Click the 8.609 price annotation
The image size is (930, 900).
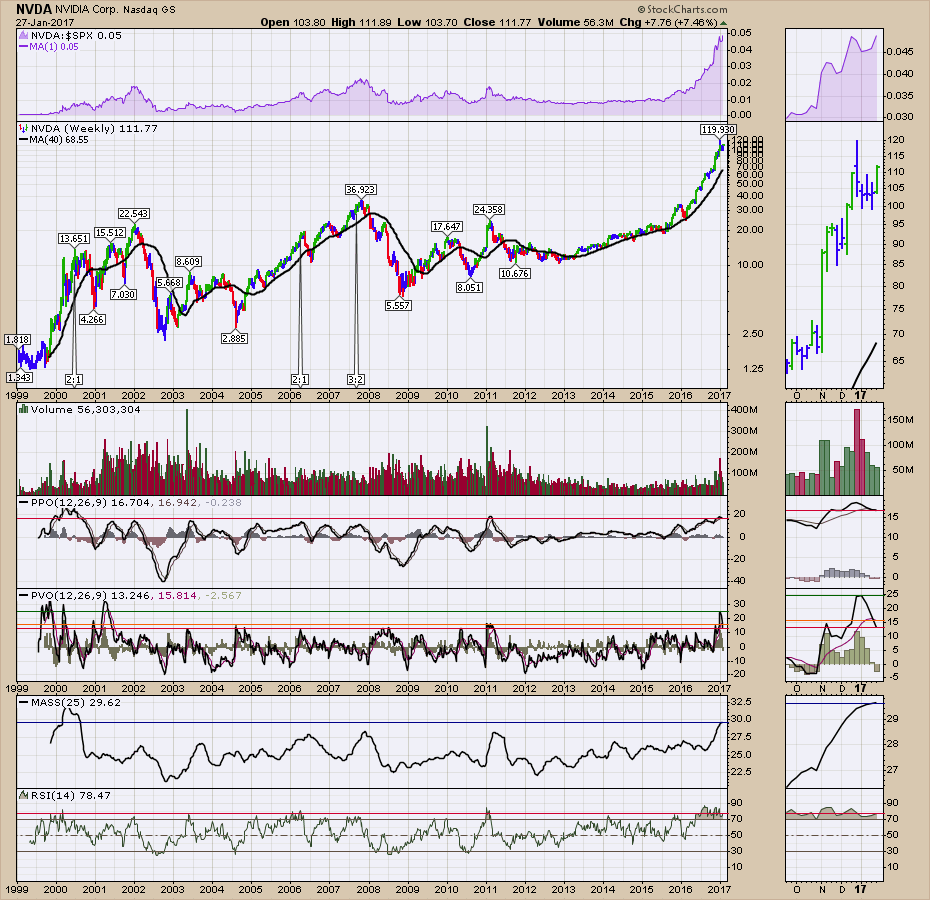[x=188, y=262]
